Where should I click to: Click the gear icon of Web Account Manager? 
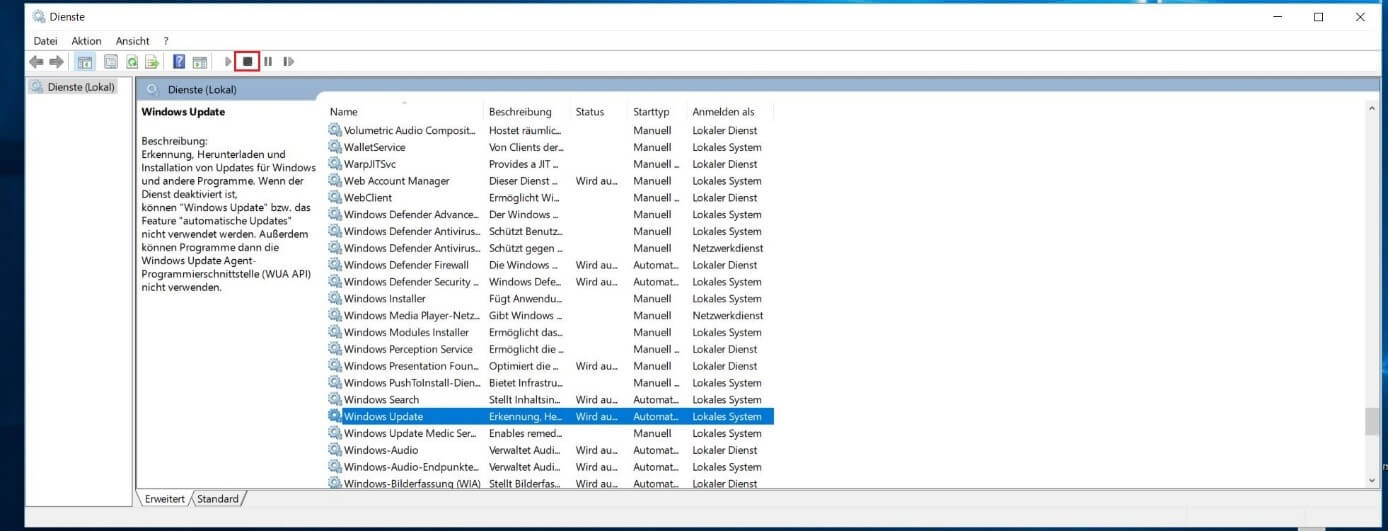pyautogui.click(x=335, y=181)
